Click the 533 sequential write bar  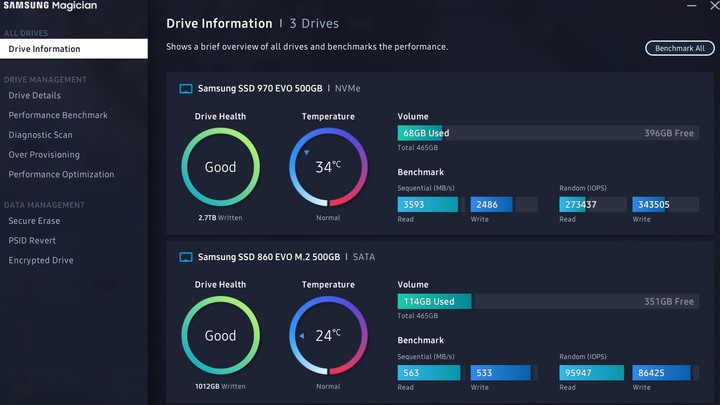pos(504,373)
